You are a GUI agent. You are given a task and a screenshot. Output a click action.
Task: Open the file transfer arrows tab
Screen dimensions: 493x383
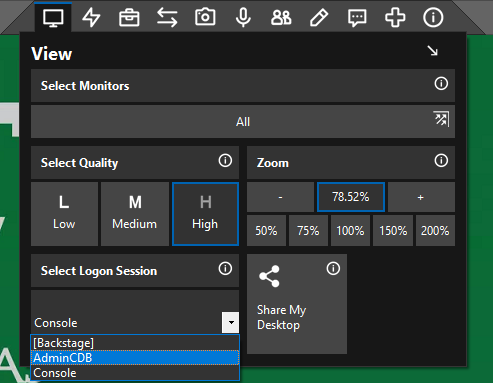(x=167, y=17)
